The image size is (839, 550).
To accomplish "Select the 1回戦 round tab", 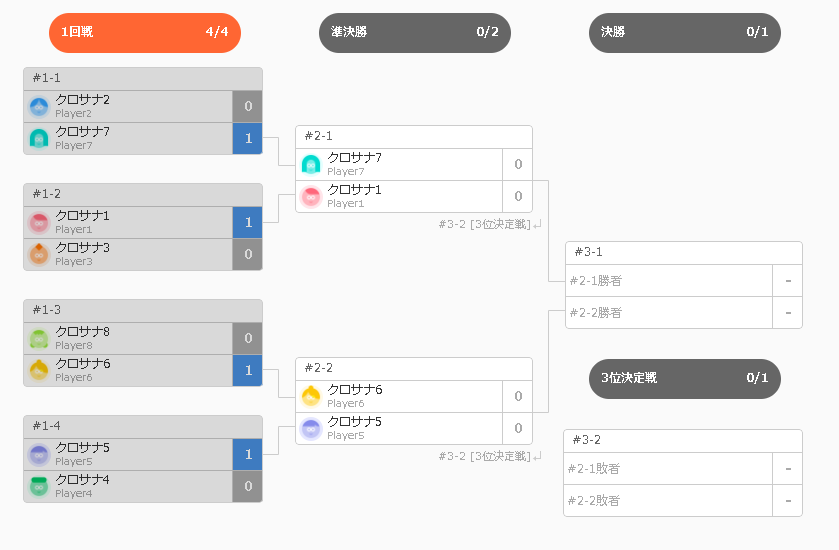I will [145, 33].
